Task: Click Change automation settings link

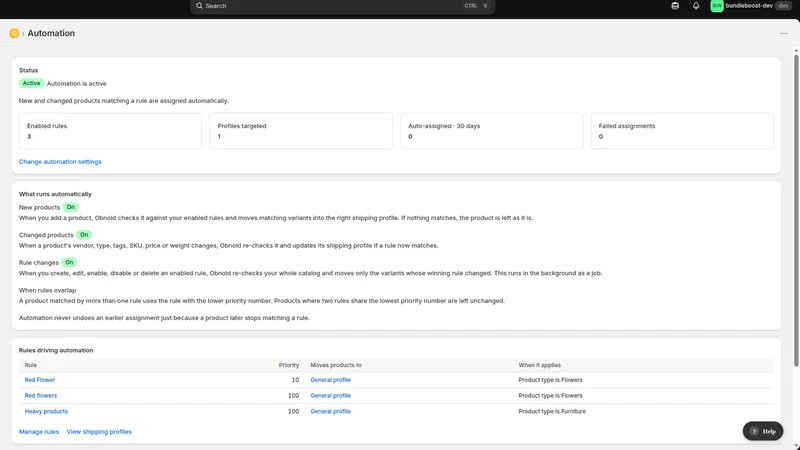Action: point(60,162)
